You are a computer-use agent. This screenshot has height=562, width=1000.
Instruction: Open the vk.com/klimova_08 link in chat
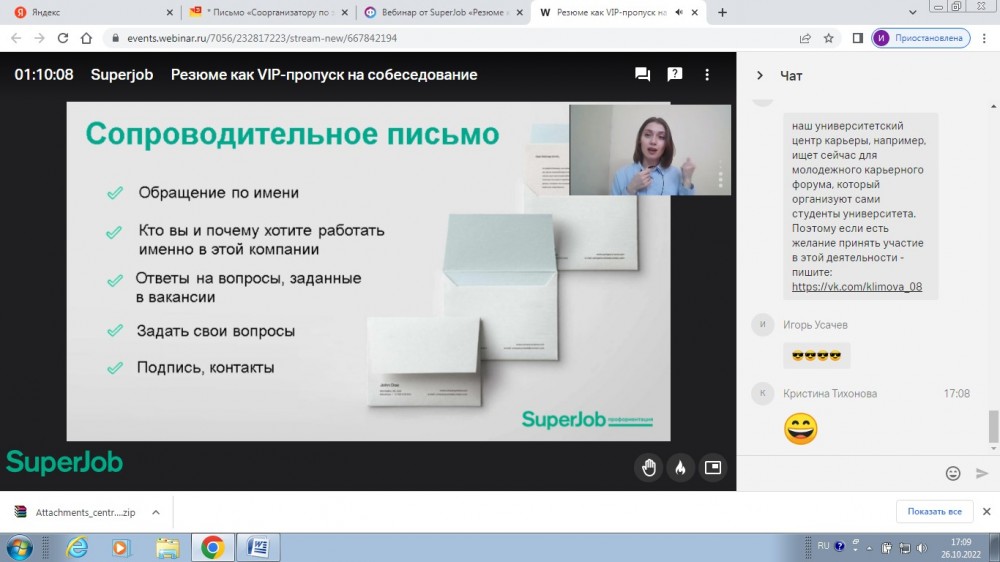(856, 287)
